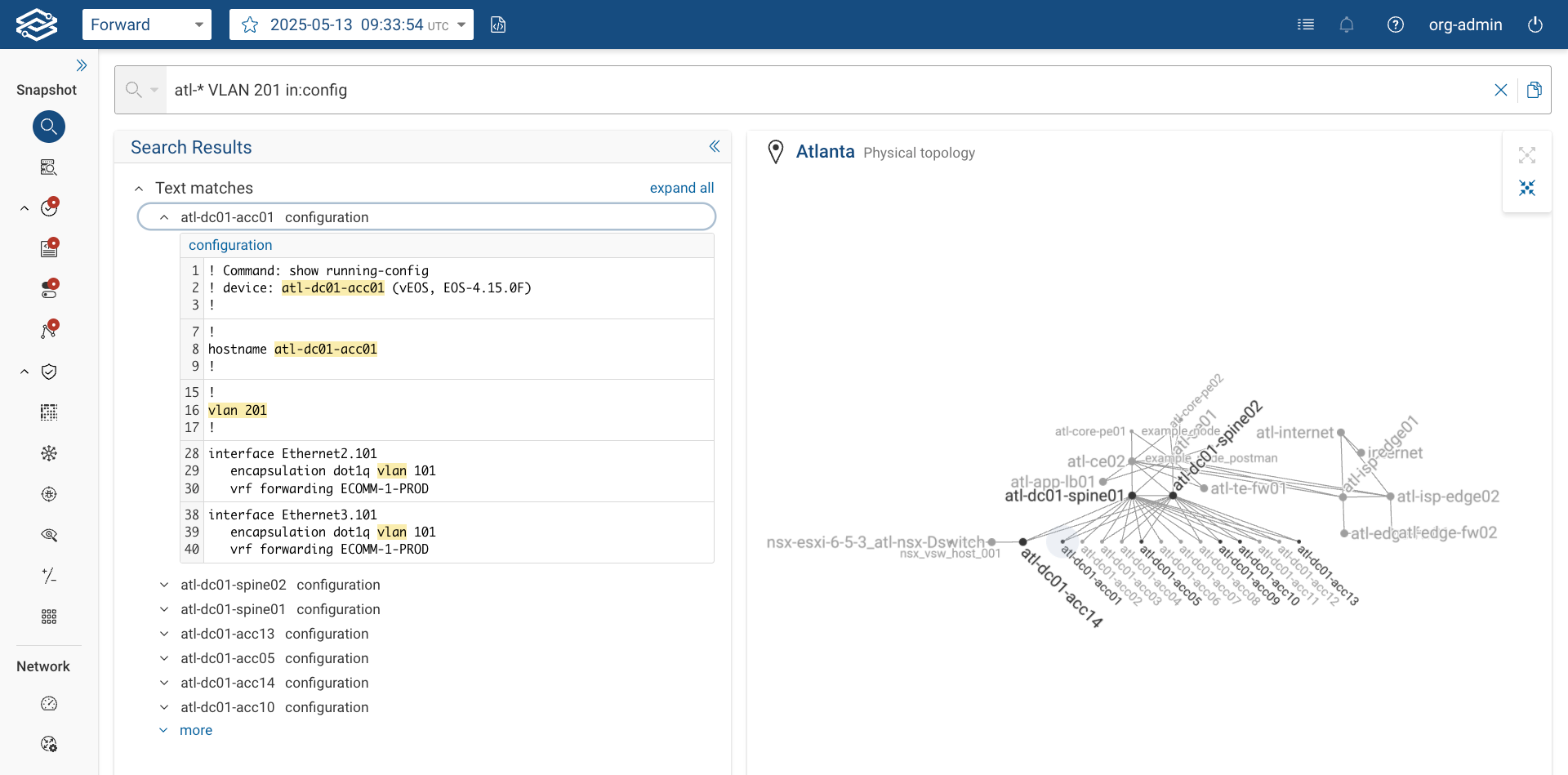Click the snapshot favorite star toggle
This screenshot has height=775, width=1568.
point(250,24)
